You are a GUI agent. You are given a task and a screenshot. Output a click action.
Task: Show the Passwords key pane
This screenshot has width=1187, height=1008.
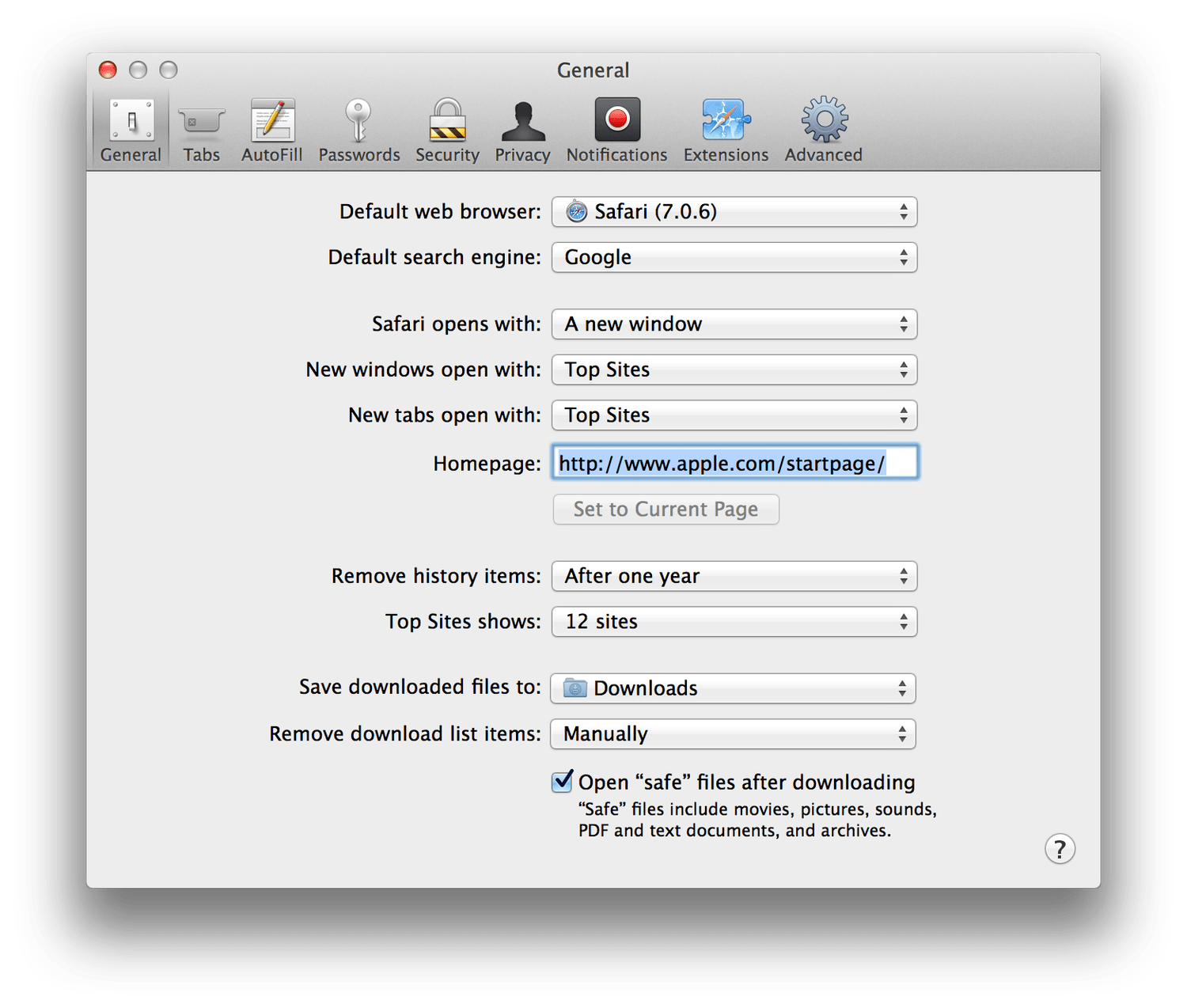(x=359, y=131)
